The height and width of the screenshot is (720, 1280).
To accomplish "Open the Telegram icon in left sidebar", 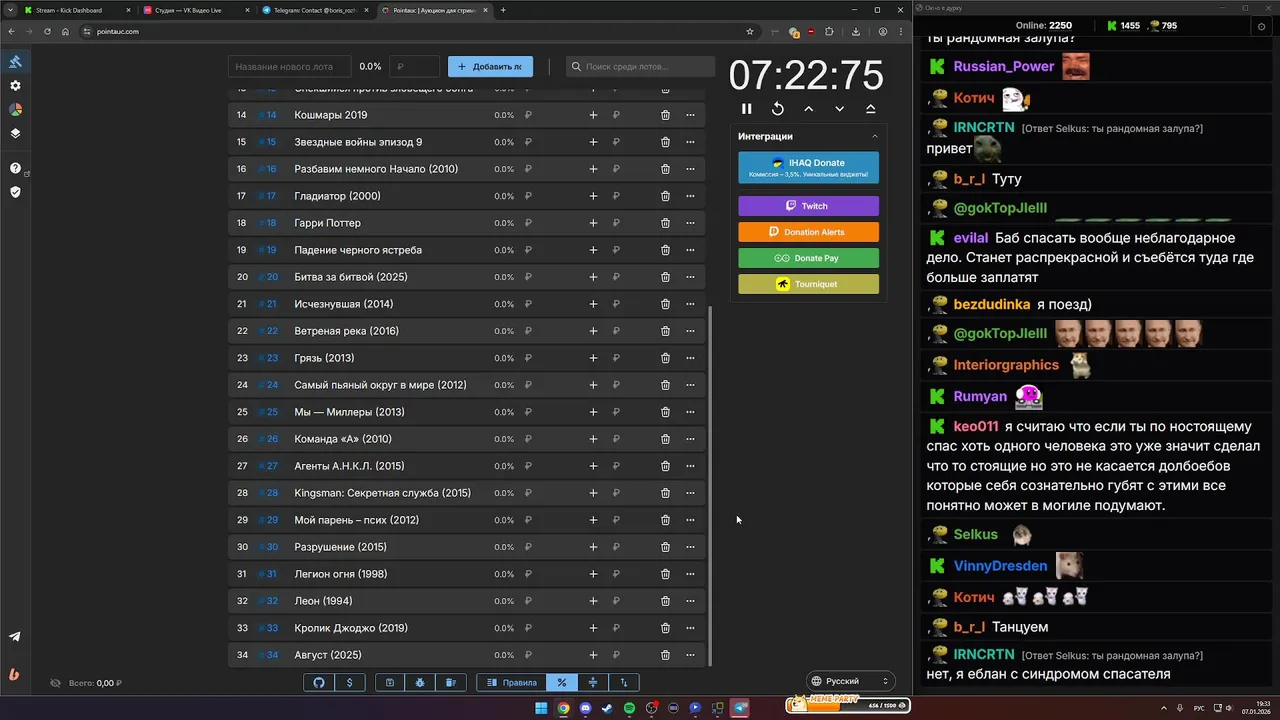I will coord(15,637).
